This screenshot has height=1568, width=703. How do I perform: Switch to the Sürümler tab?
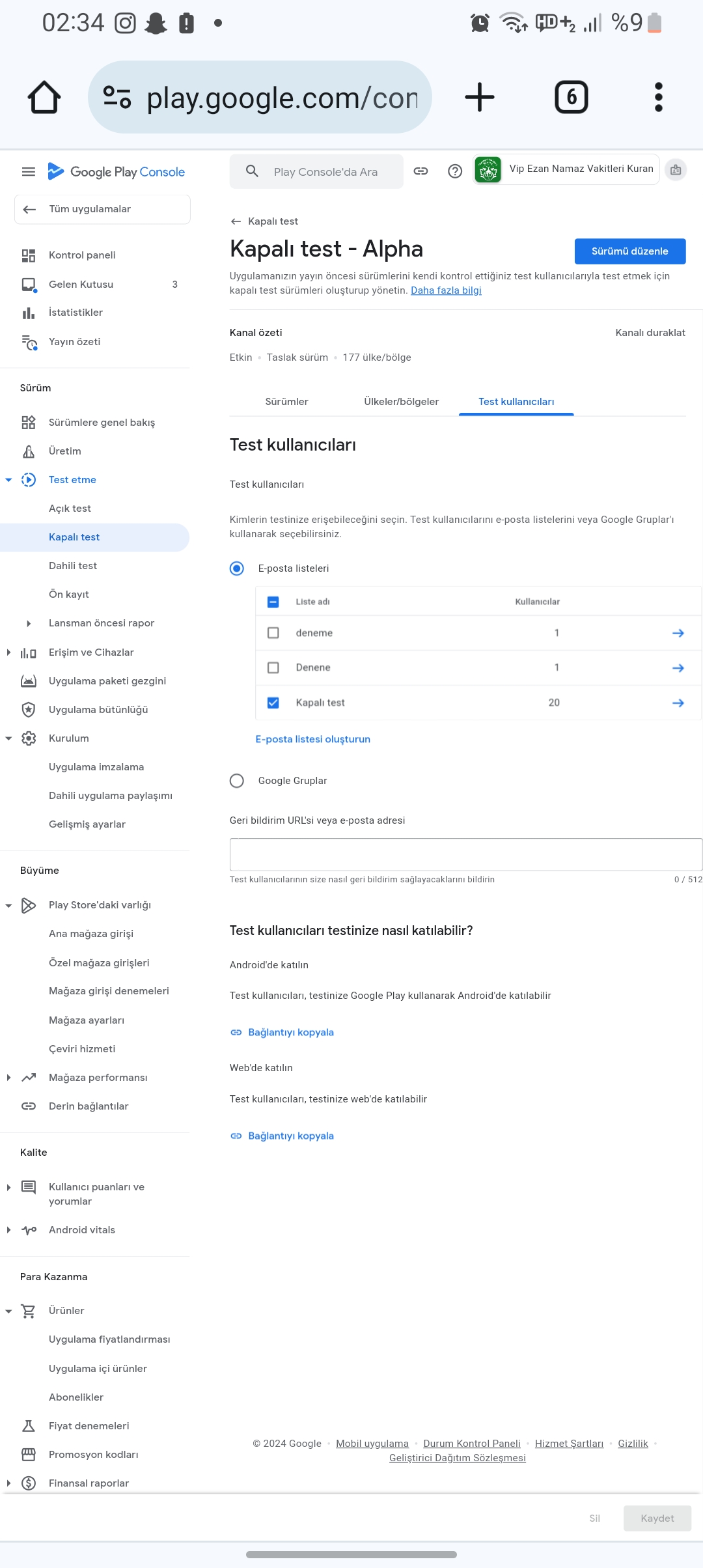coord(286,402)
